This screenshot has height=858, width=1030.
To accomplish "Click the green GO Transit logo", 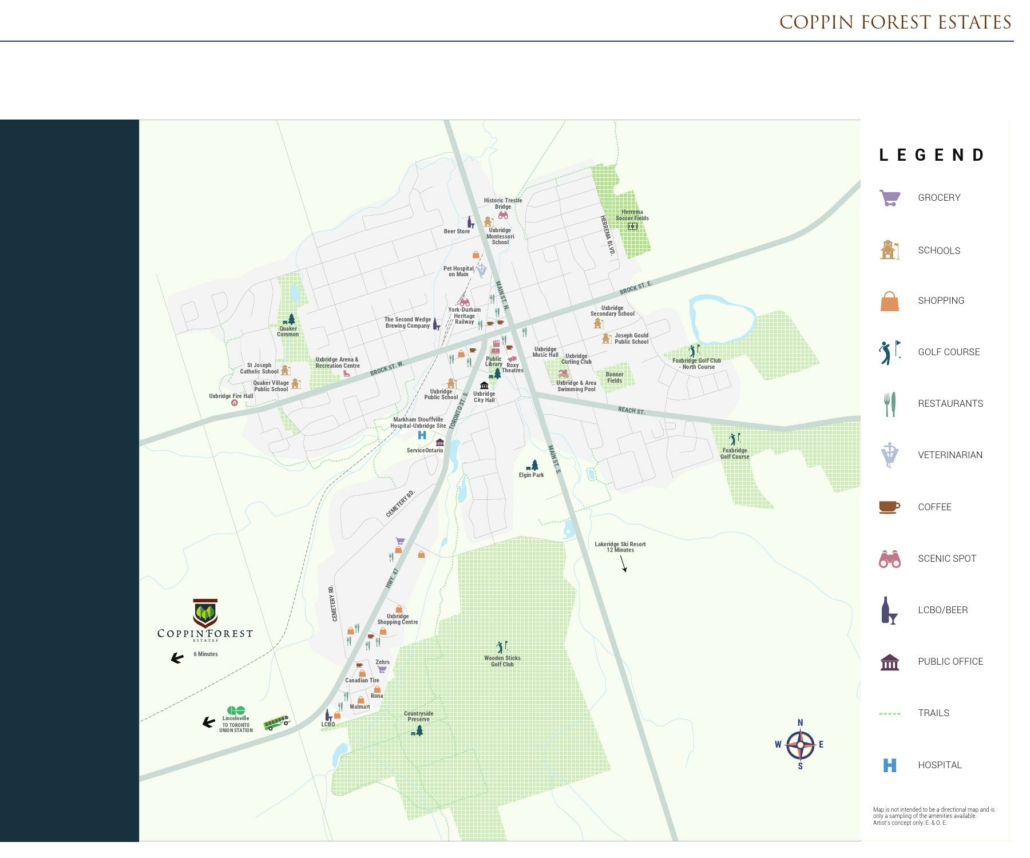I will tap(236, 710).
